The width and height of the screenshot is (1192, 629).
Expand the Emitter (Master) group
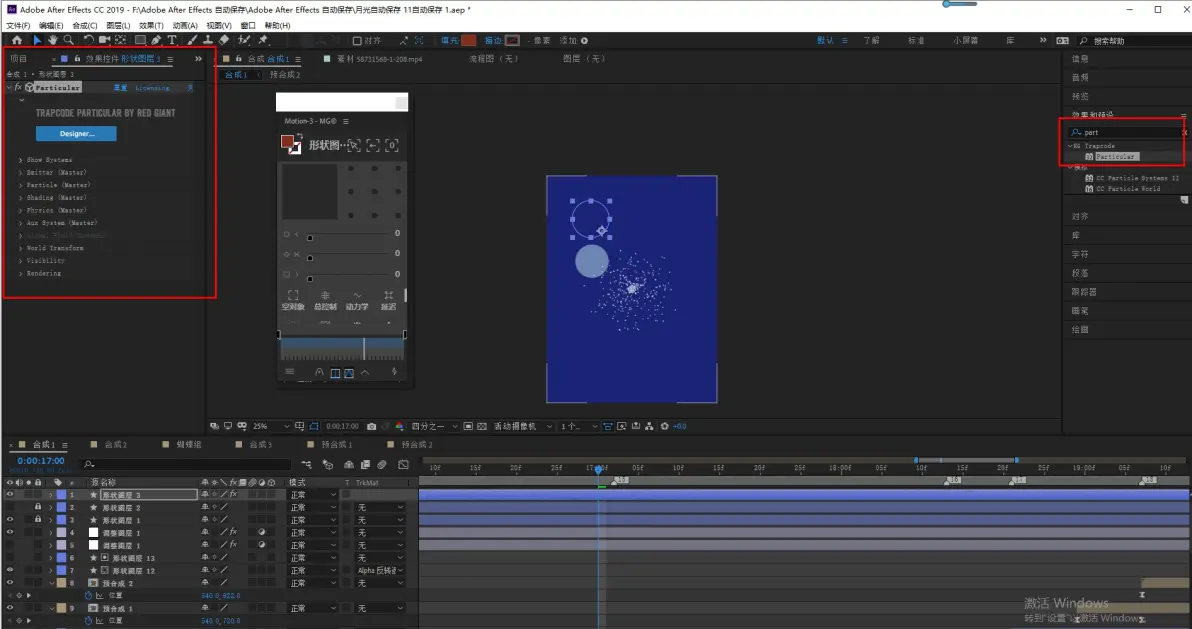[21, 173]
